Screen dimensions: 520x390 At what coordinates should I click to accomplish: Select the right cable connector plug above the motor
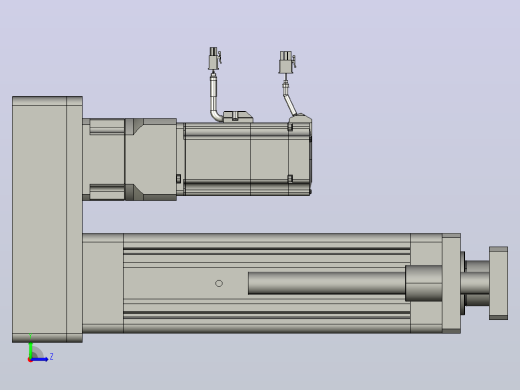pos(287,62)
